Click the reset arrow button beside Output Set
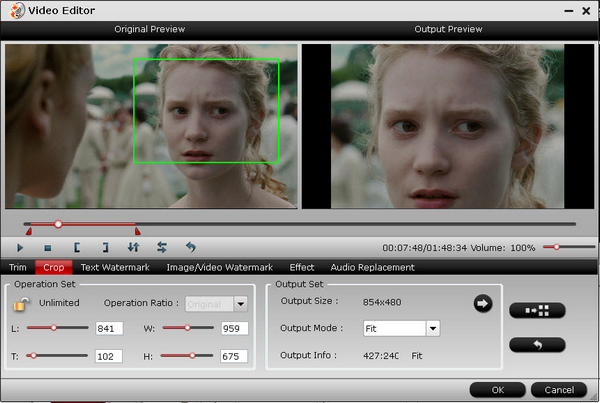The width and height of the screenshot is (600, 403). [537, 345]
